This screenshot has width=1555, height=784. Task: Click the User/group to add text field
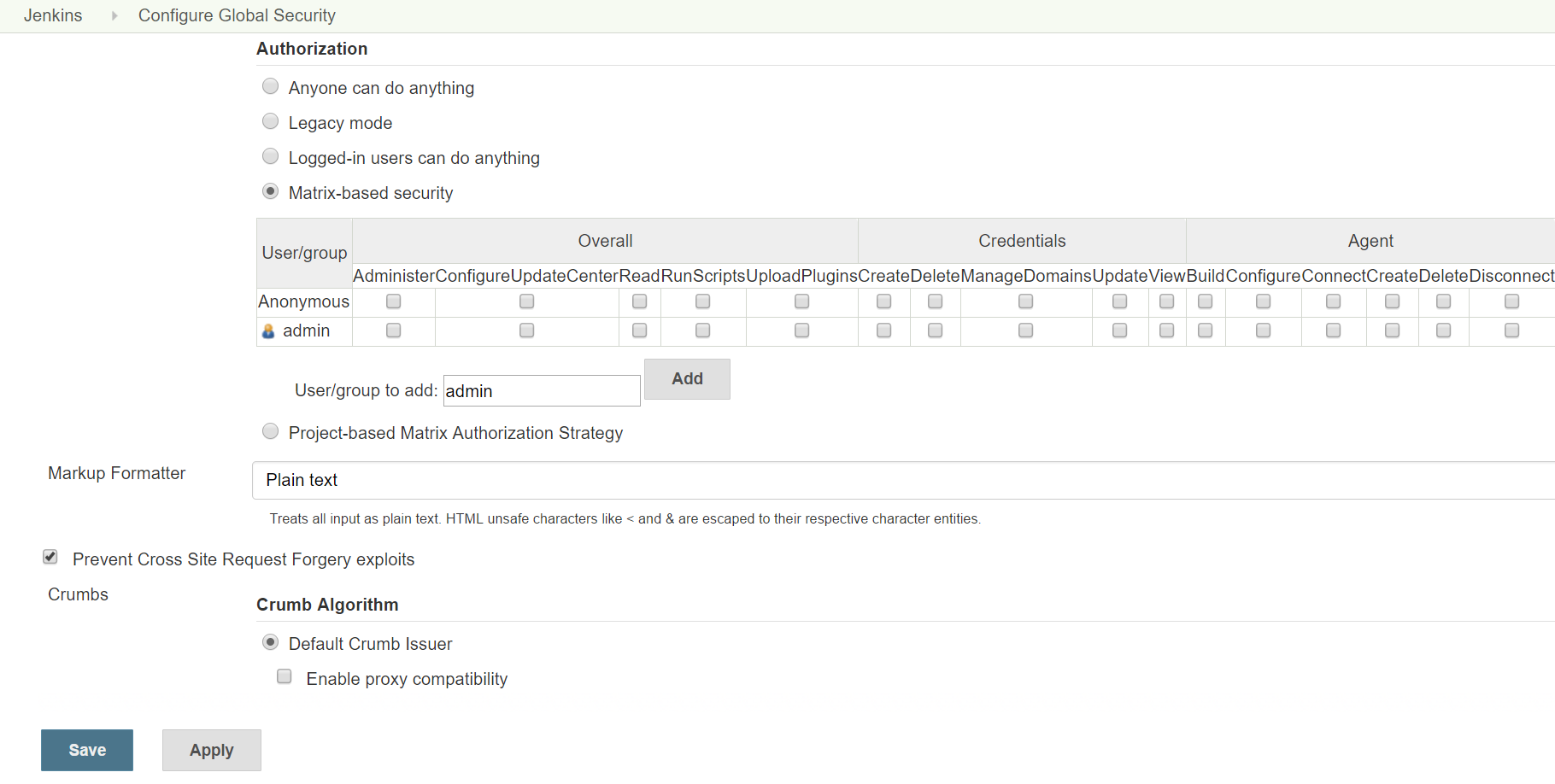(542, 391)
